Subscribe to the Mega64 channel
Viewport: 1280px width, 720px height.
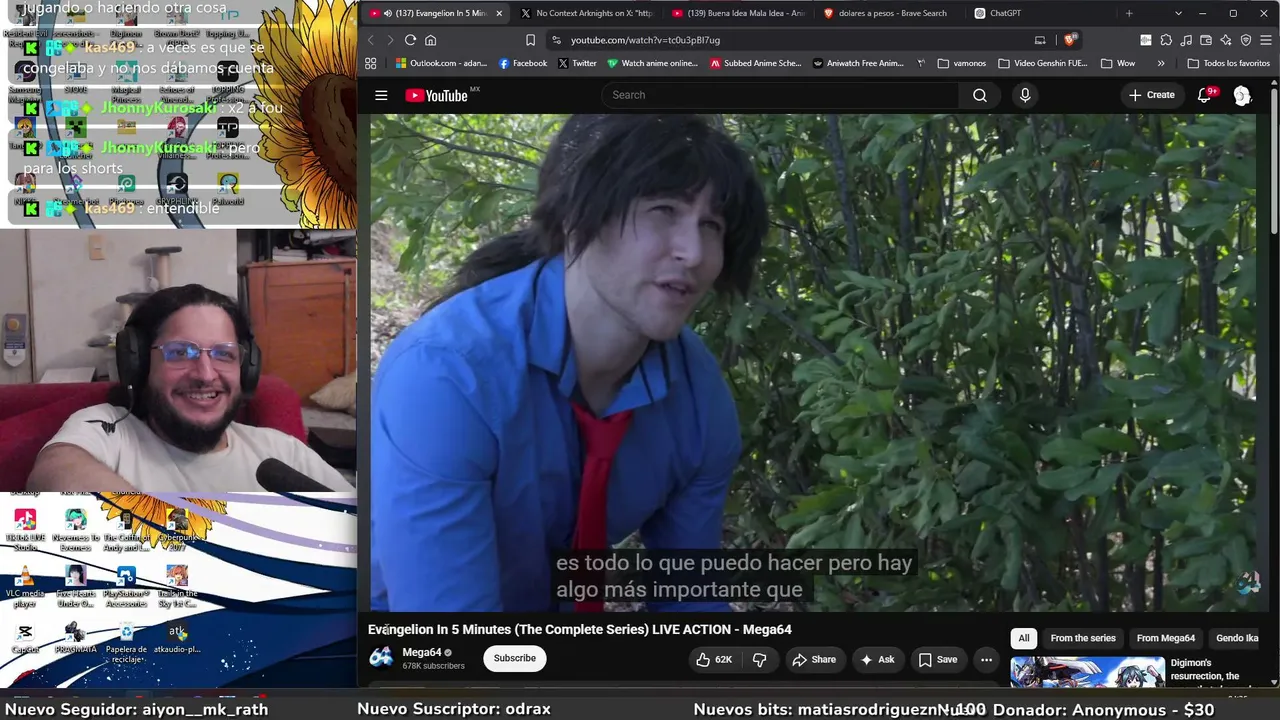(515, 658)
